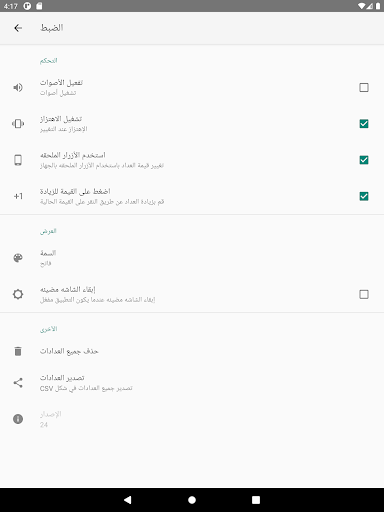Uncheck the hardware buttons checkbox
Screen dimensions: 384x512
coord(364,160)
